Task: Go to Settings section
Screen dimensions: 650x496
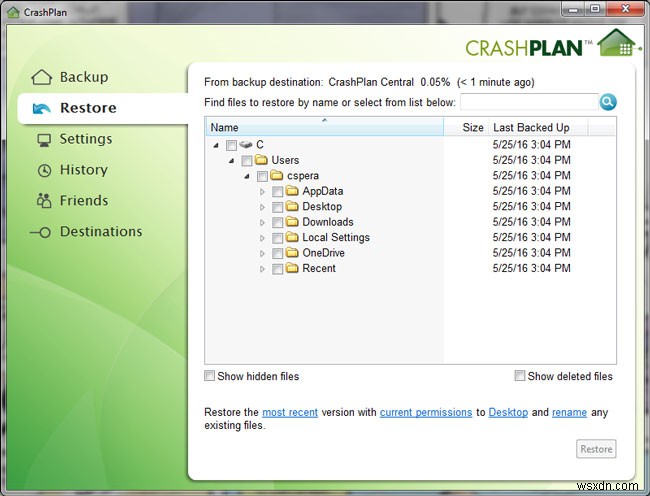Action: 86,139
